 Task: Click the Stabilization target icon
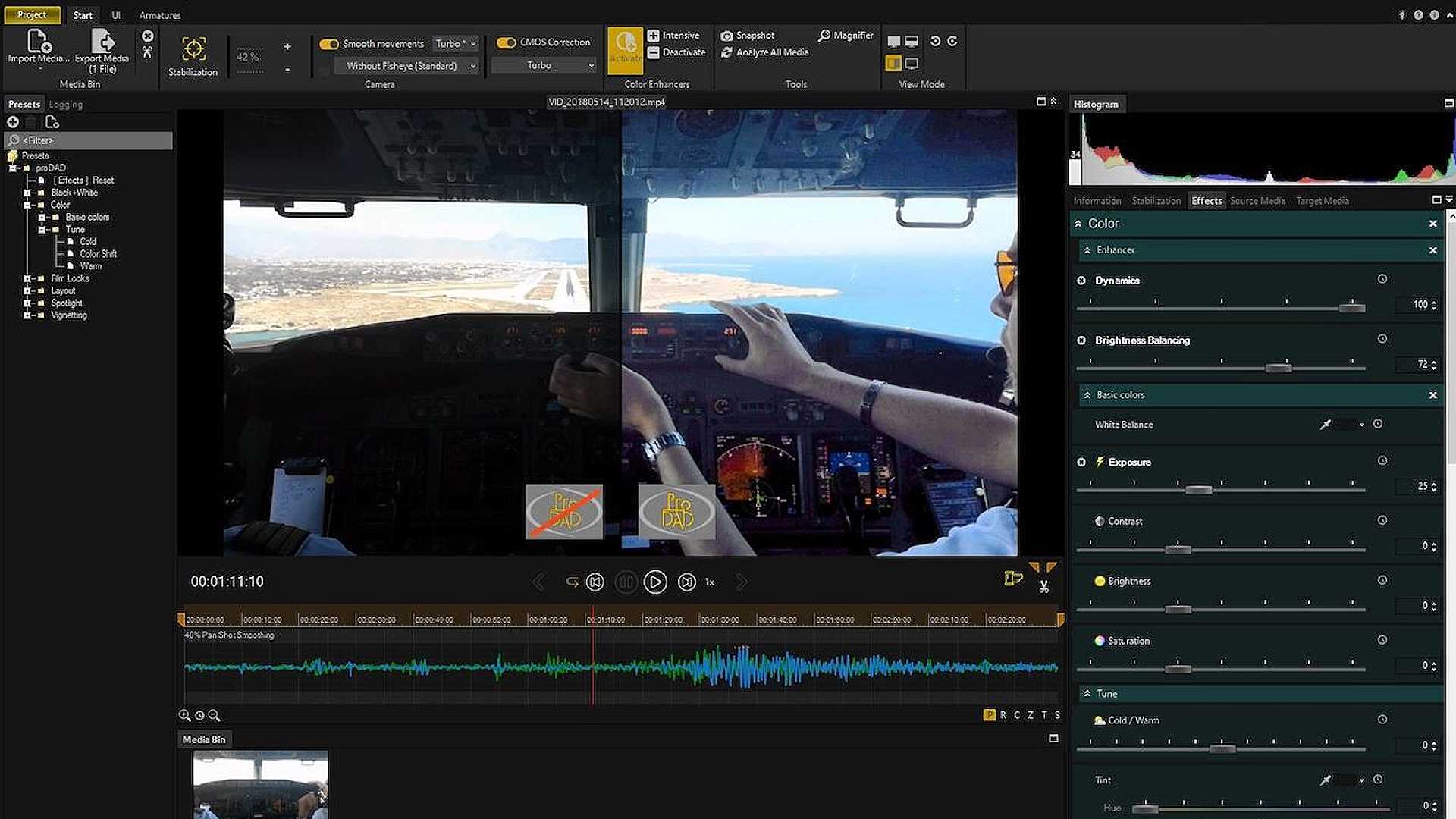(193, 49)
